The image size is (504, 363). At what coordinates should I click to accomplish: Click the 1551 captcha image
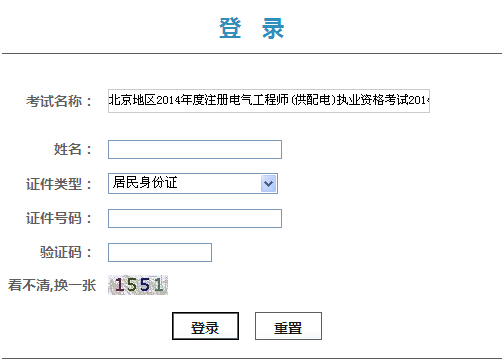[138, 285]
